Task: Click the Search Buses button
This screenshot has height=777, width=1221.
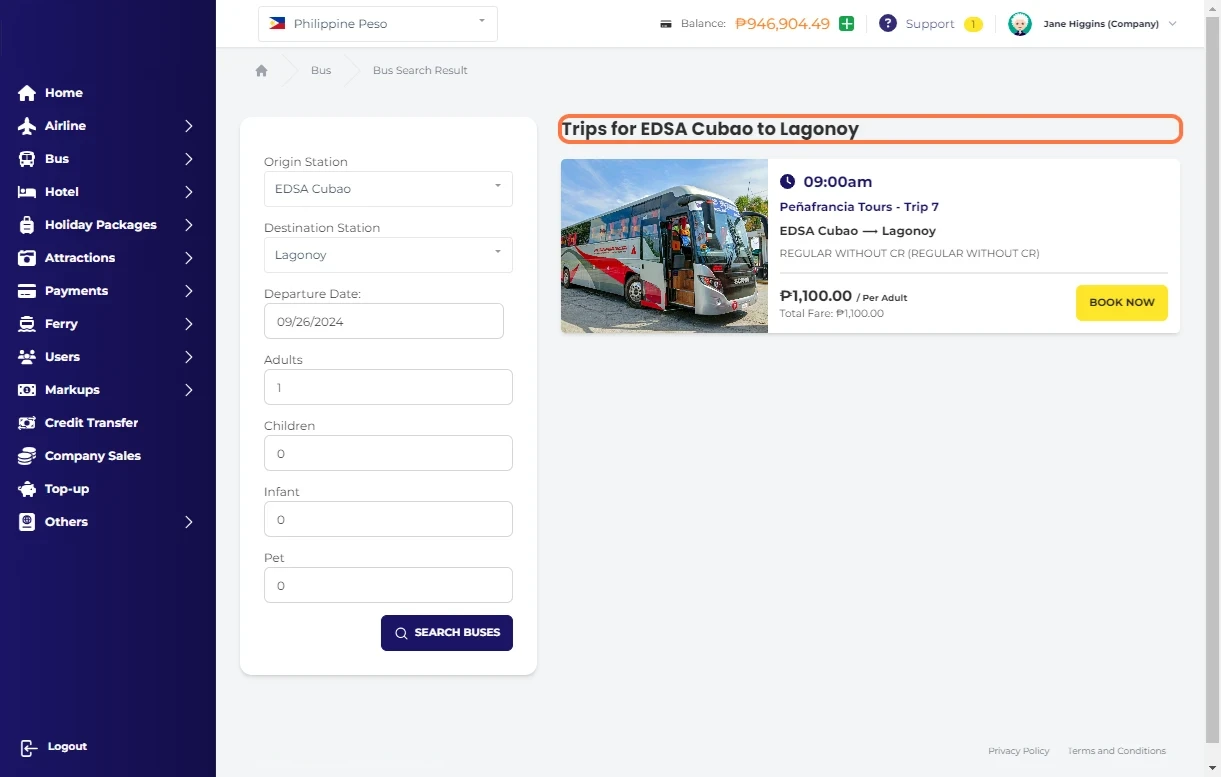Action: coord(446,633)
